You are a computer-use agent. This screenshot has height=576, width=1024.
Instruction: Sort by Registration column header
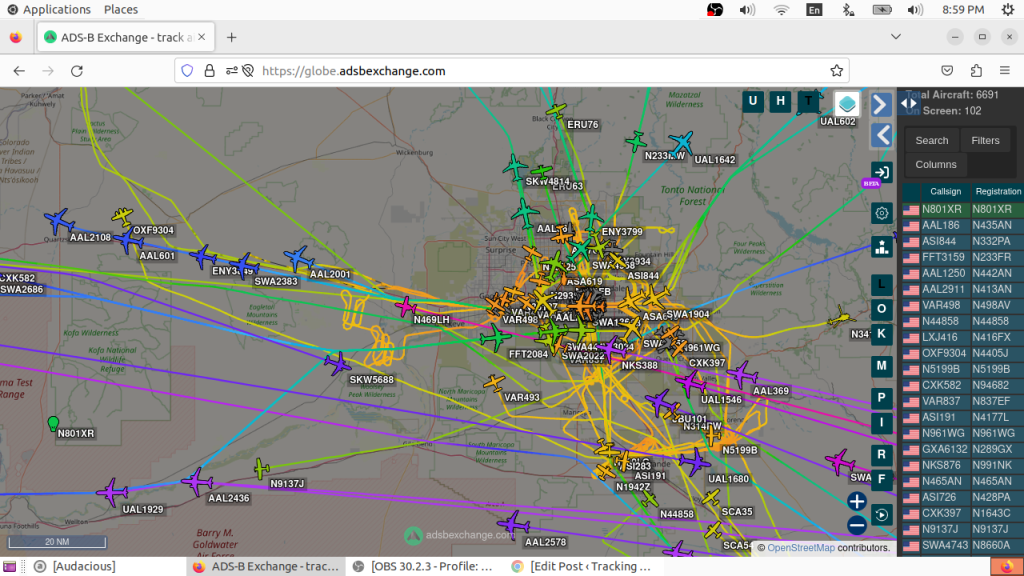click(x=997, y=191)
